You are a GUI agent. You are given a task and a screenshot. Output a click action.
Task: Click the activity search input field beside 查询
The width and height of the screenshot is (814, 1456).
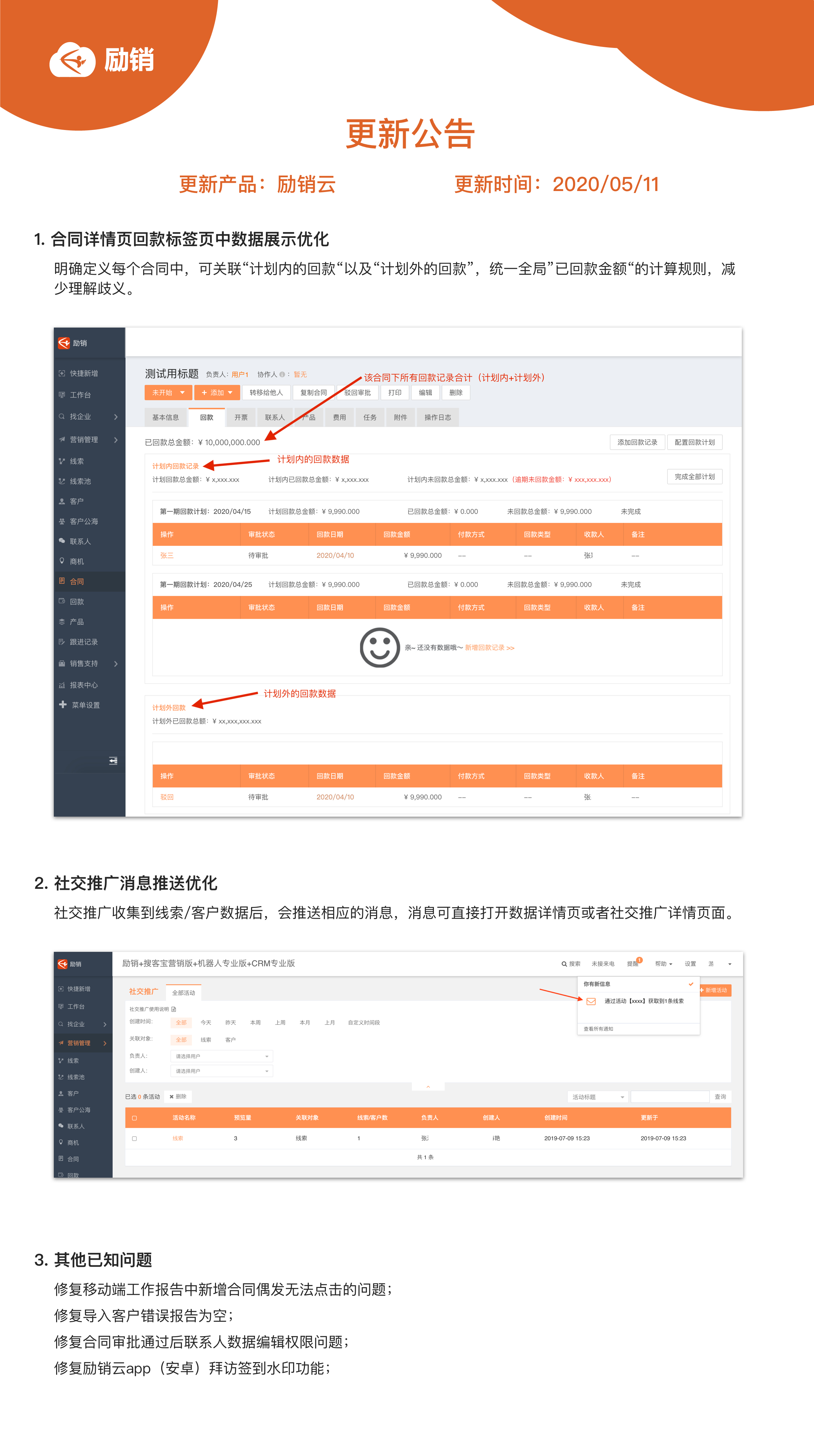pos(670,1097)
